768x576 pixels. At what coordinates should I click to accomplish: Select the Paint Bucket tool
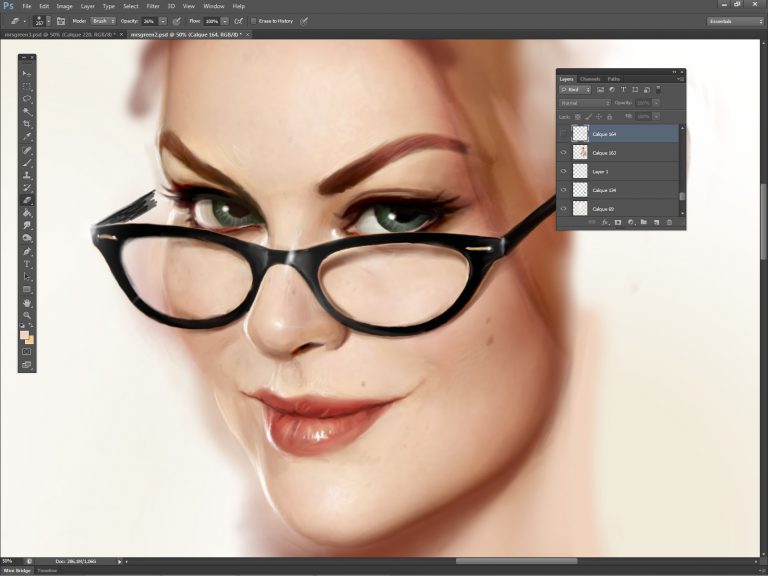(x=27, y=213)
